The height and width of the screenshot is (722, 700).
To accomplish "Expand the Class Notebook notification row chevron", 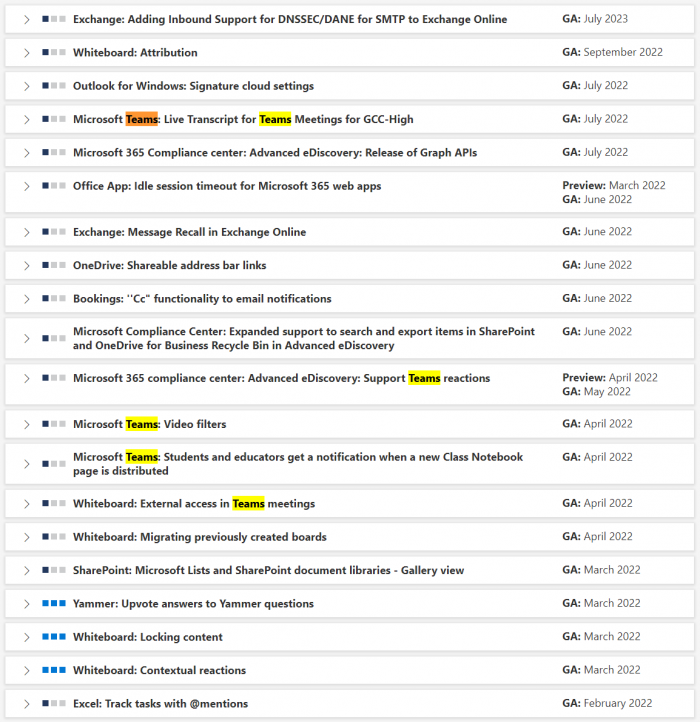I will [27, 464].
